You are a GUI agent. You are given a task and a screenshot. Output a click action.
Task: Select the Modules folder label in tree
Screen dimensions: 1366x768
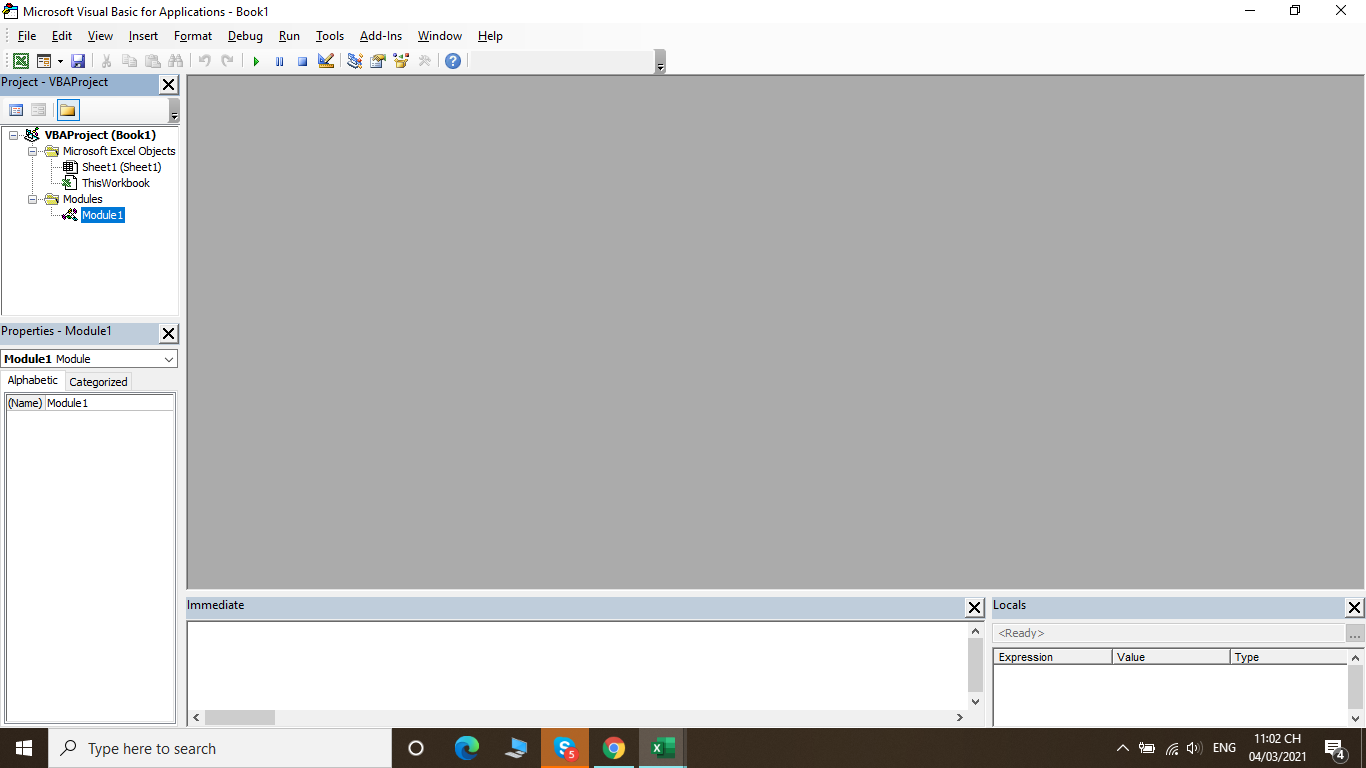(82, 199)
